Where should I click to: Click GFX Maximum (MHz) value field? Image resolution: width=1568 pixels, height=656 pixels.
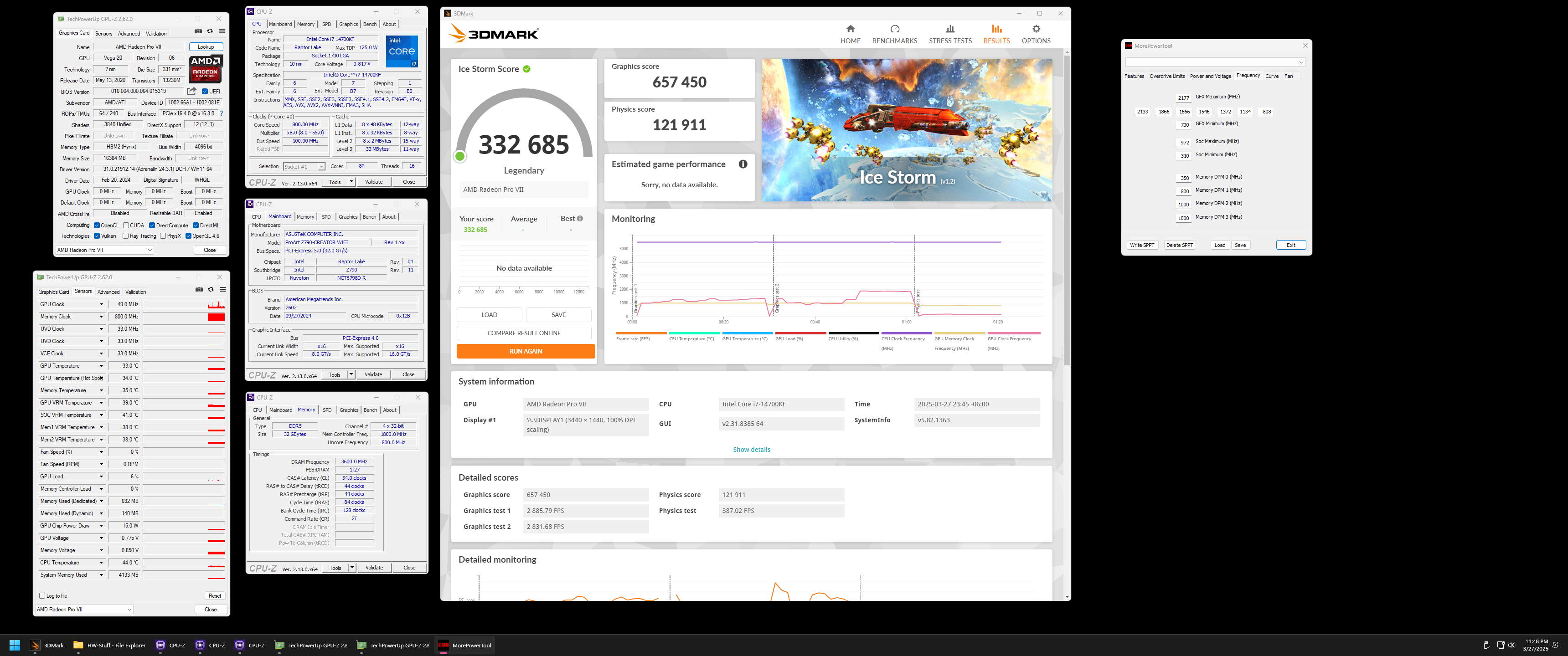pos(1183,98)
